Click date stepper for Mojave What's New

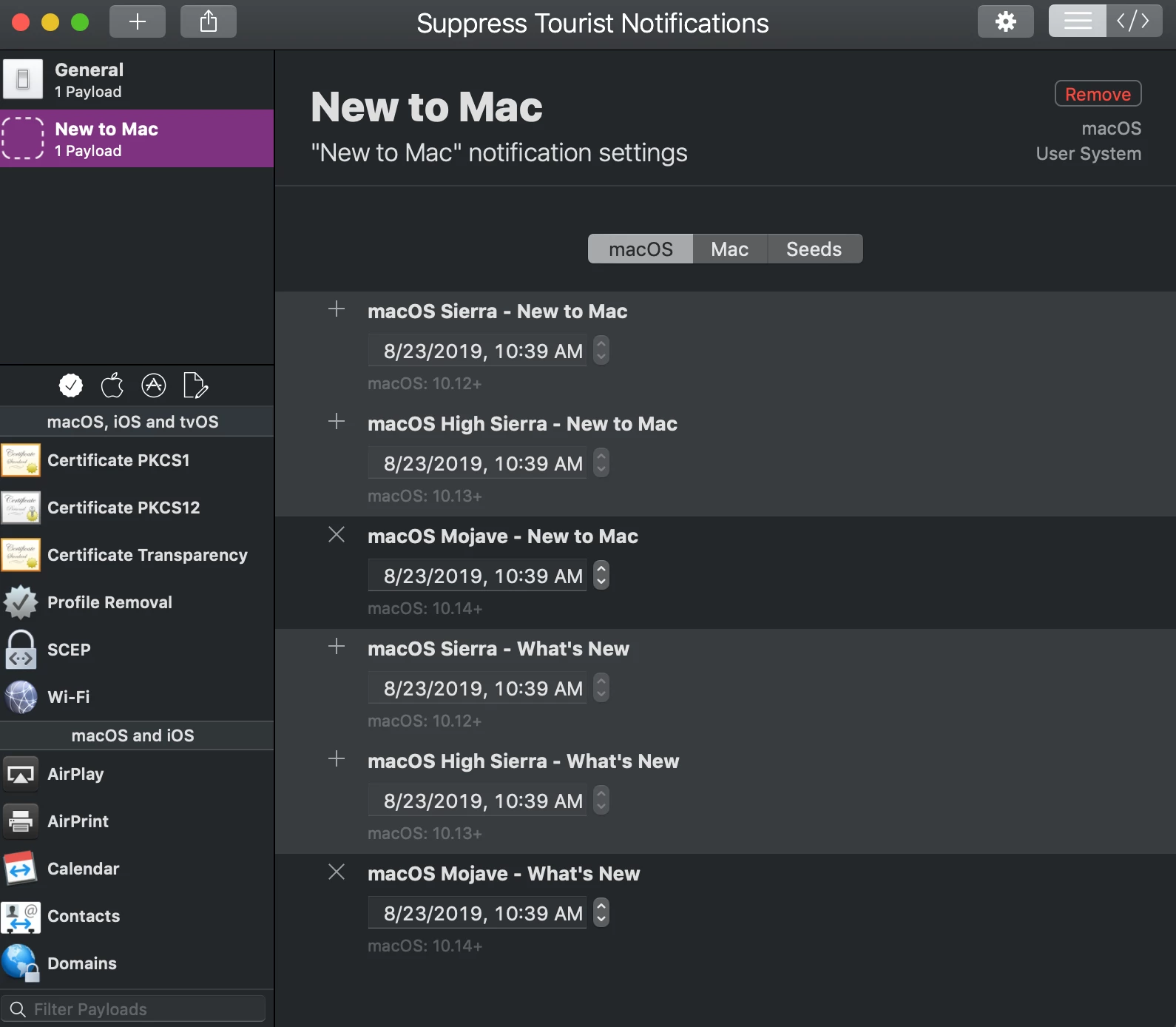click(601, 912)
